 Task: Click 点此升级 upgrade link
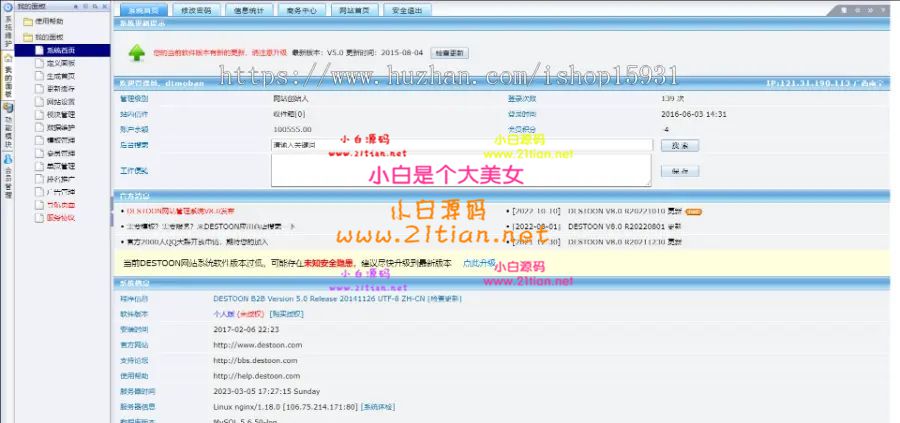click(478, 262)
